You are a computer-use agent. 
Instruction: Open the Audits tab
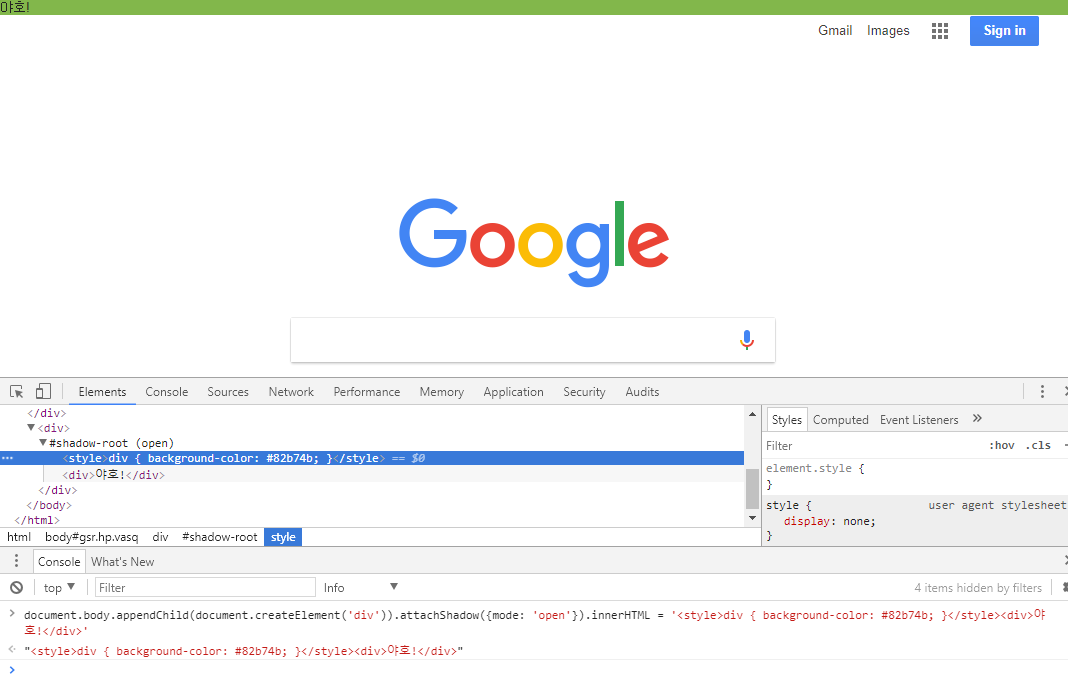coord(642,392)
